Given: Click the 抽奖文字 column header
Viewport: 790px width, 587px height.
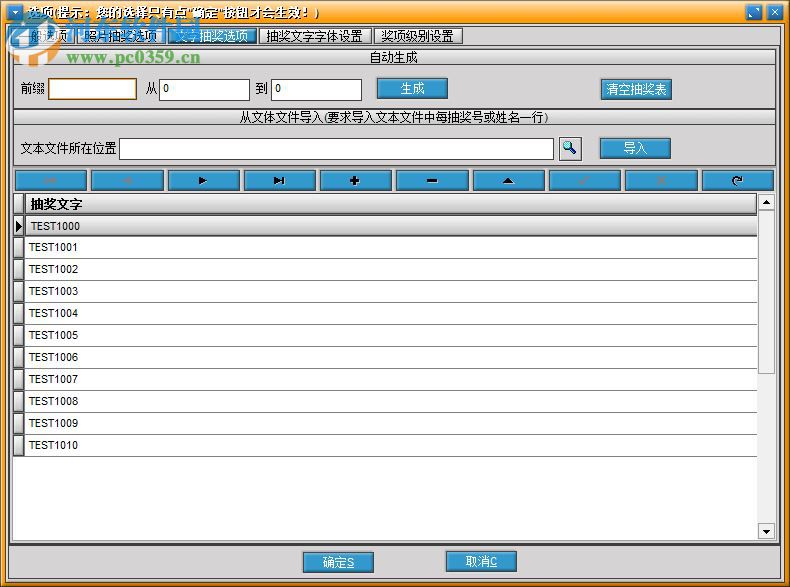Looking at the screenshot, I should point(390,204).
